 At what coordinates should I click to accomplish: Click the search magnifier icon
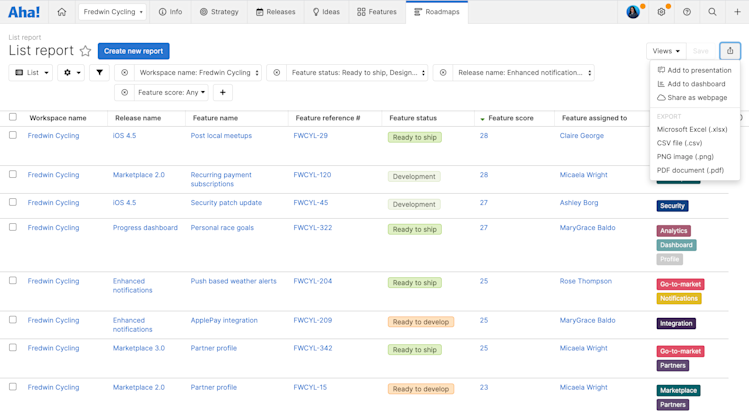pyautogui.click(x=712, y=12)
